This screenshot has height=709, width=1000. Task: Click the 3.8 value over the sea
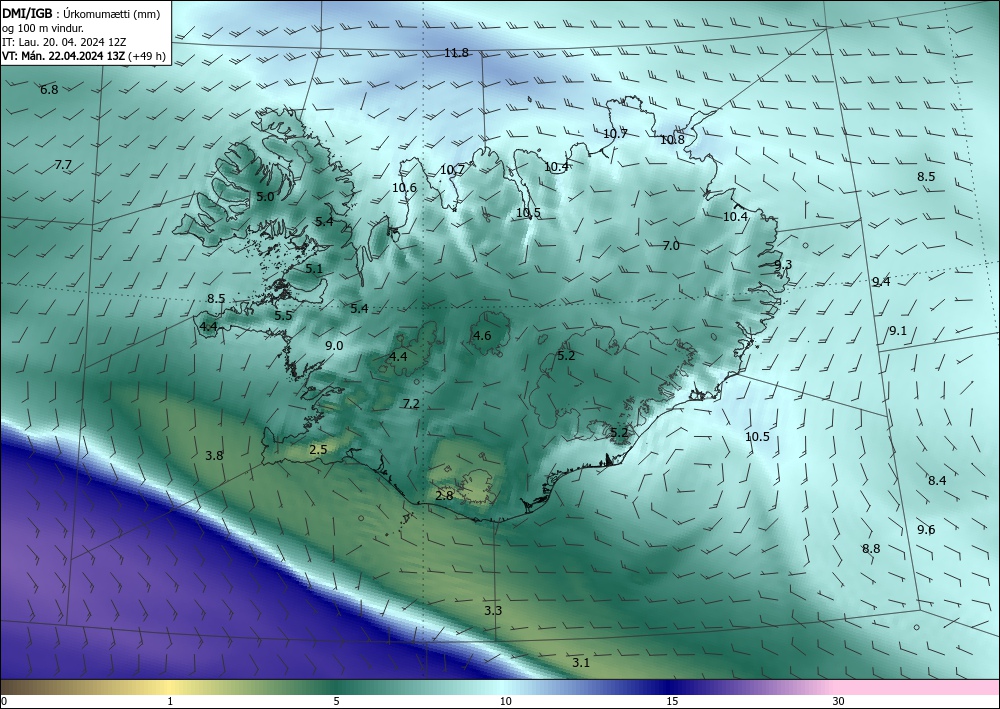point(214,456)
